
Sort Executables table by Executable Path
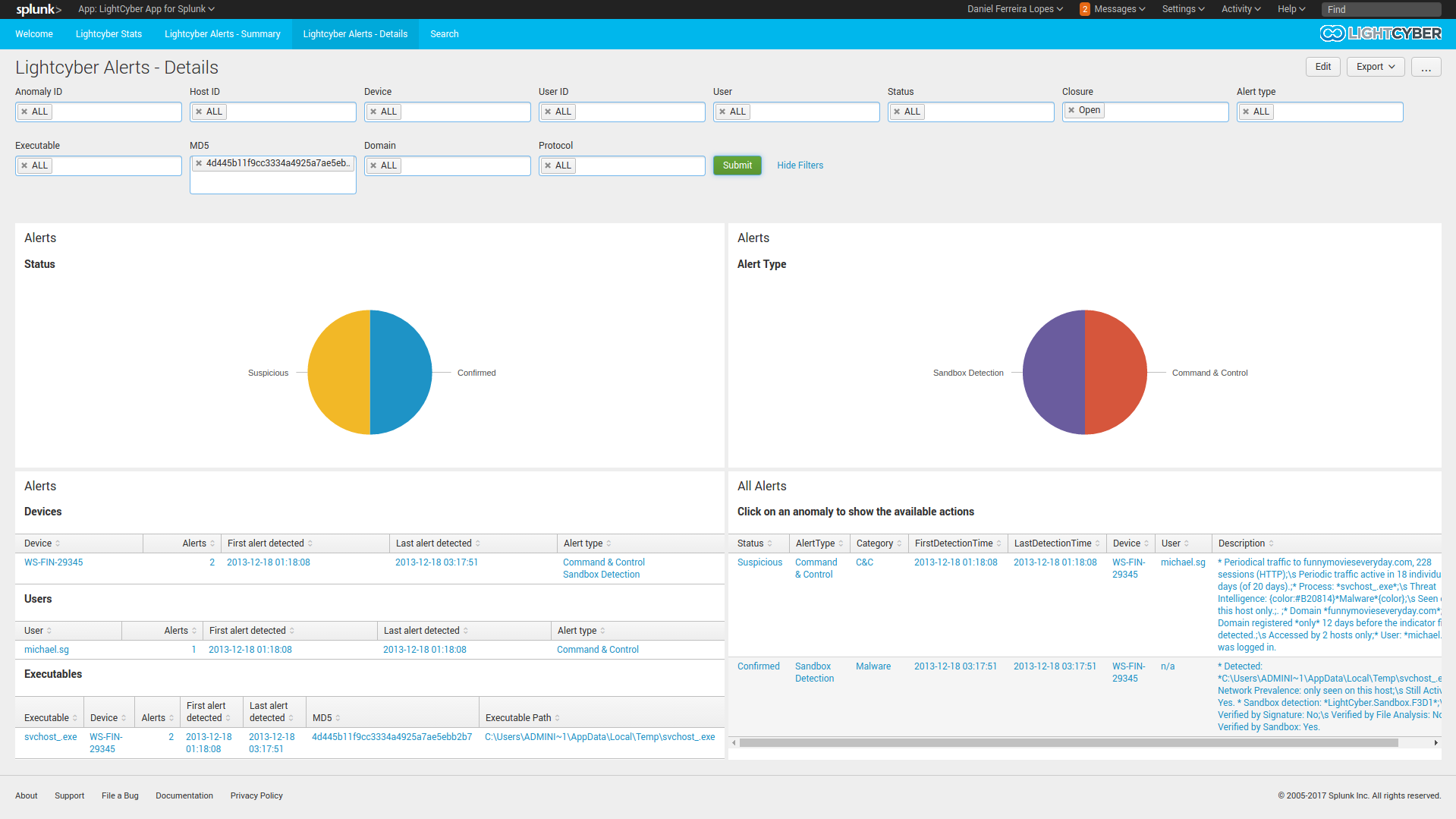click(x=523, y=718)
